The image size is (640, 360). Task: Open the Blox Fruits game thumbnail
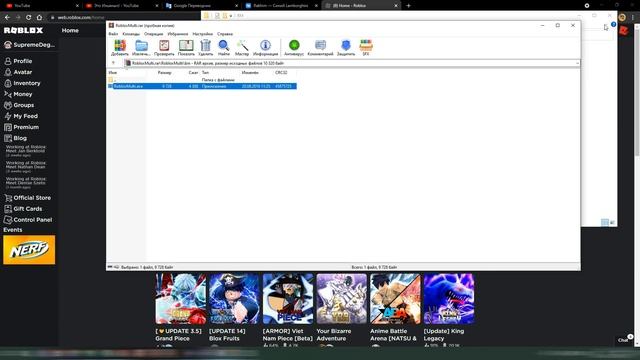point(234,299)
